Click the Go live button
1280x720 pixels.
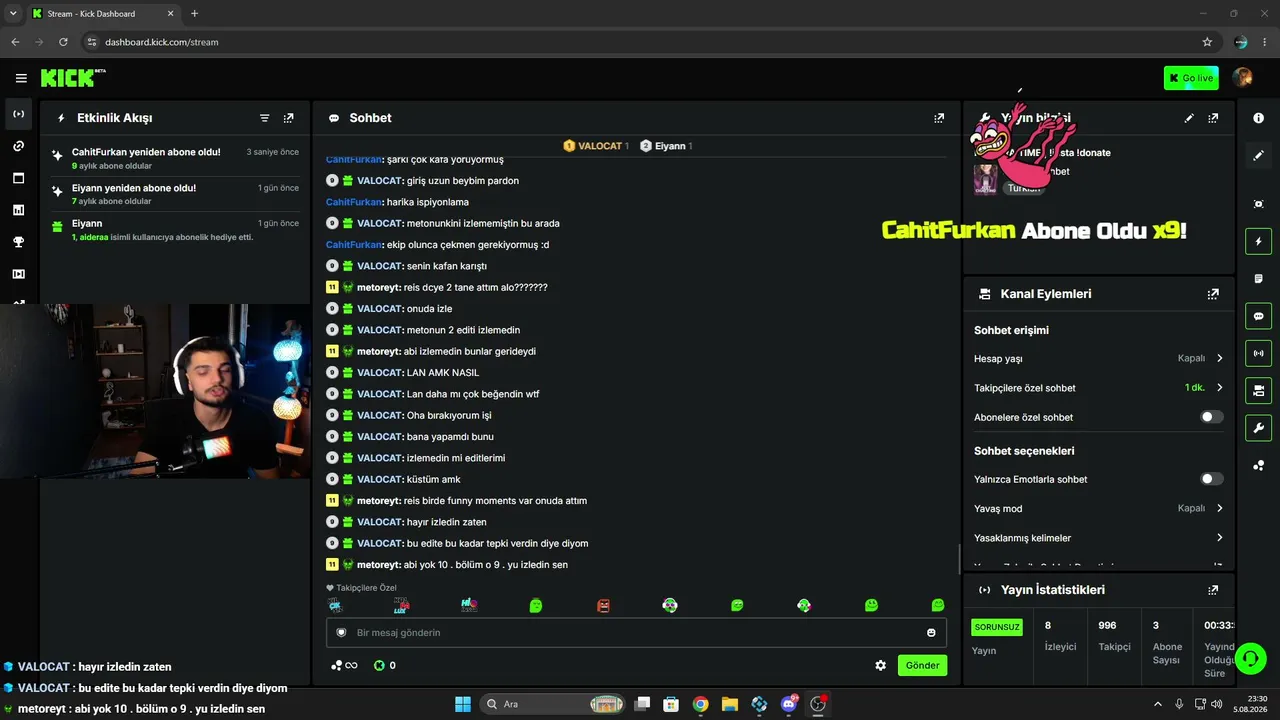pos(1191,78)
